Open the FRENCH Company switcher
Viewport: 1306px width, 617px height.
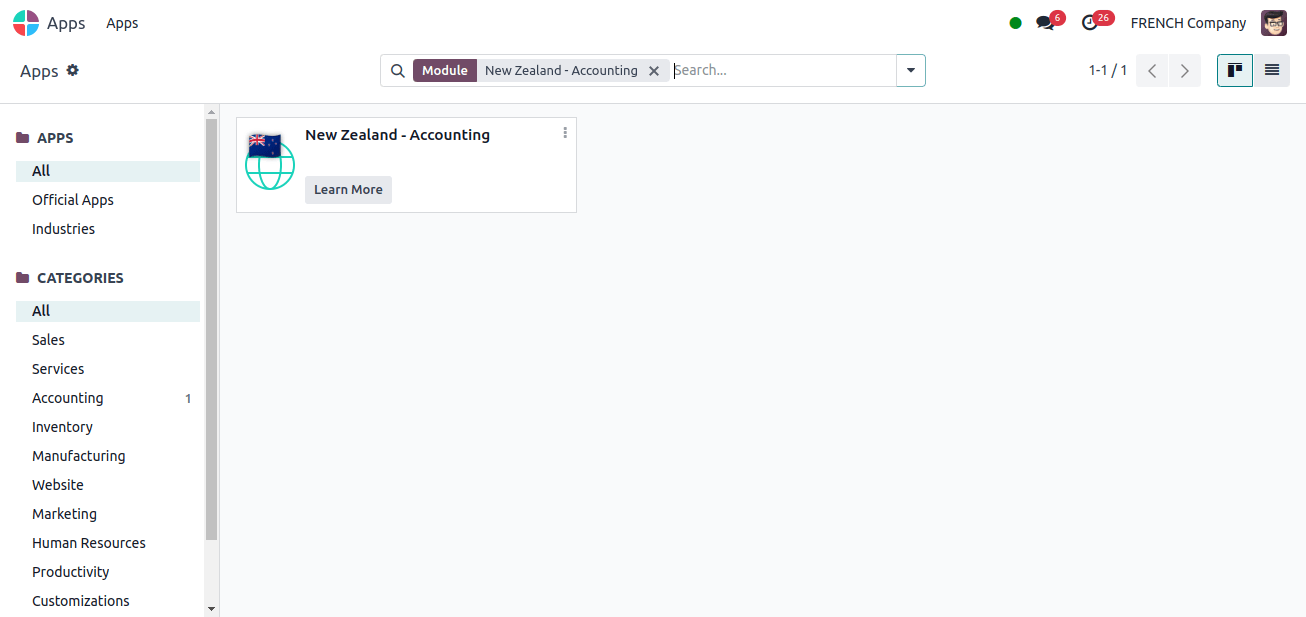[1188, 23]
